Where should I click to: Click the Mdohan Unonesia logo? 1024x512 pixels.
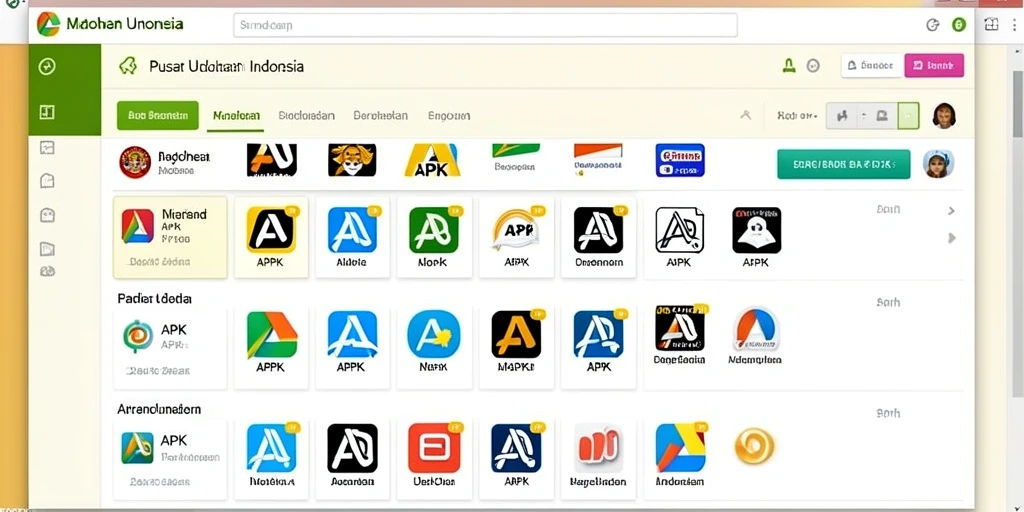click(x=48, y=24)
